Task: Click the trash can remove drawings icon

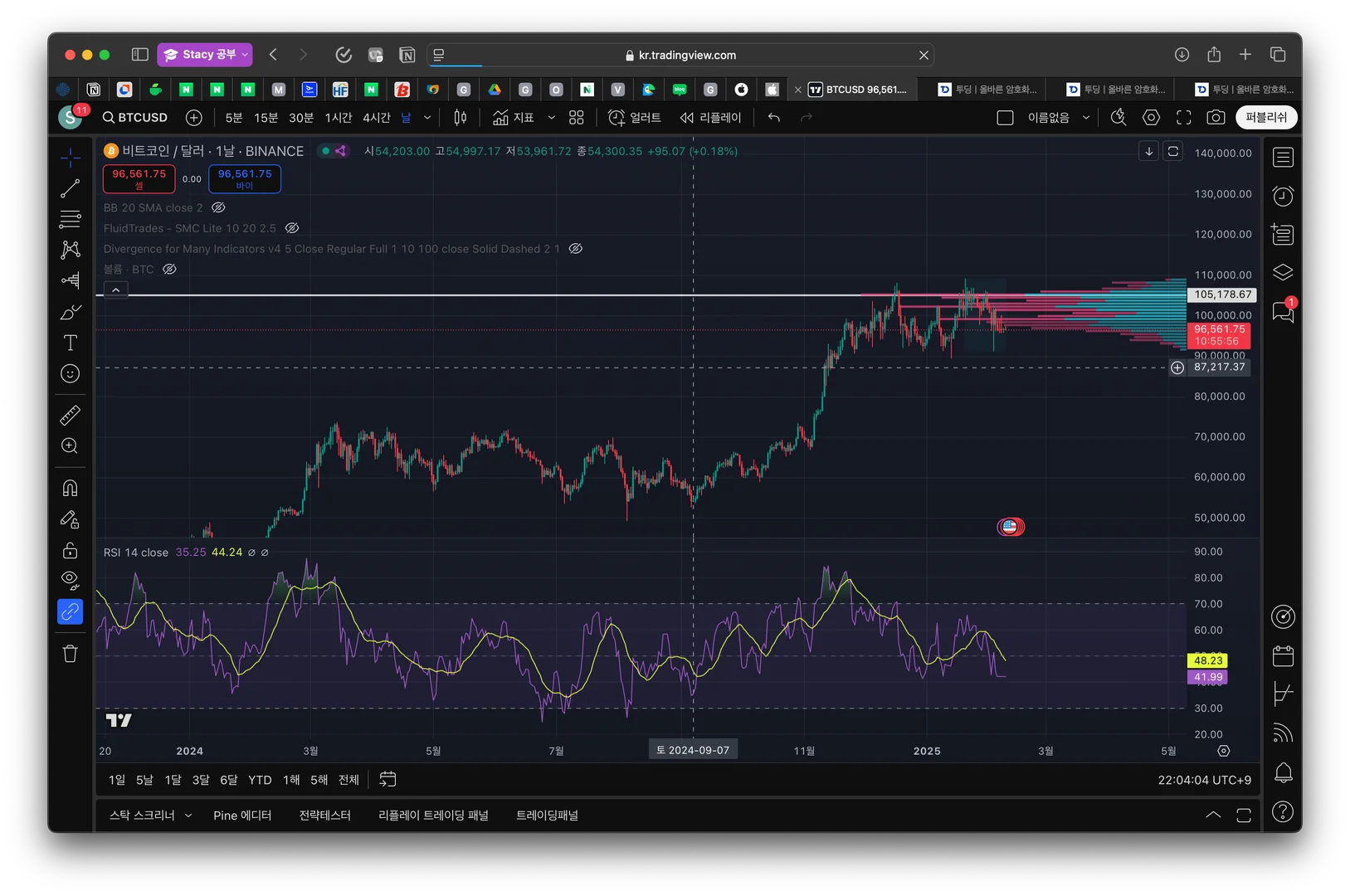Action: click(x=71, y=654)
